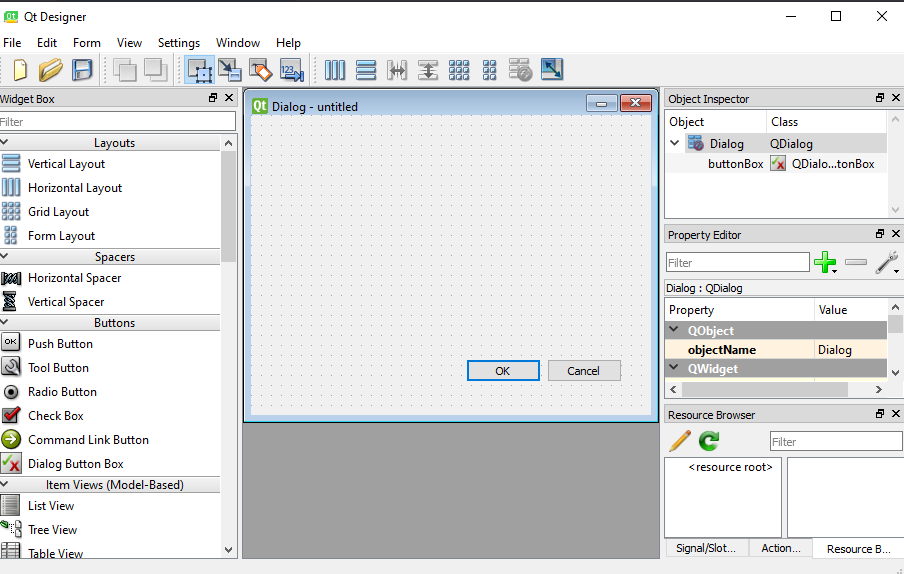Apply Lay Out Horizontally toolbar icon
904x574 pixels.
(x=334, y=70)
